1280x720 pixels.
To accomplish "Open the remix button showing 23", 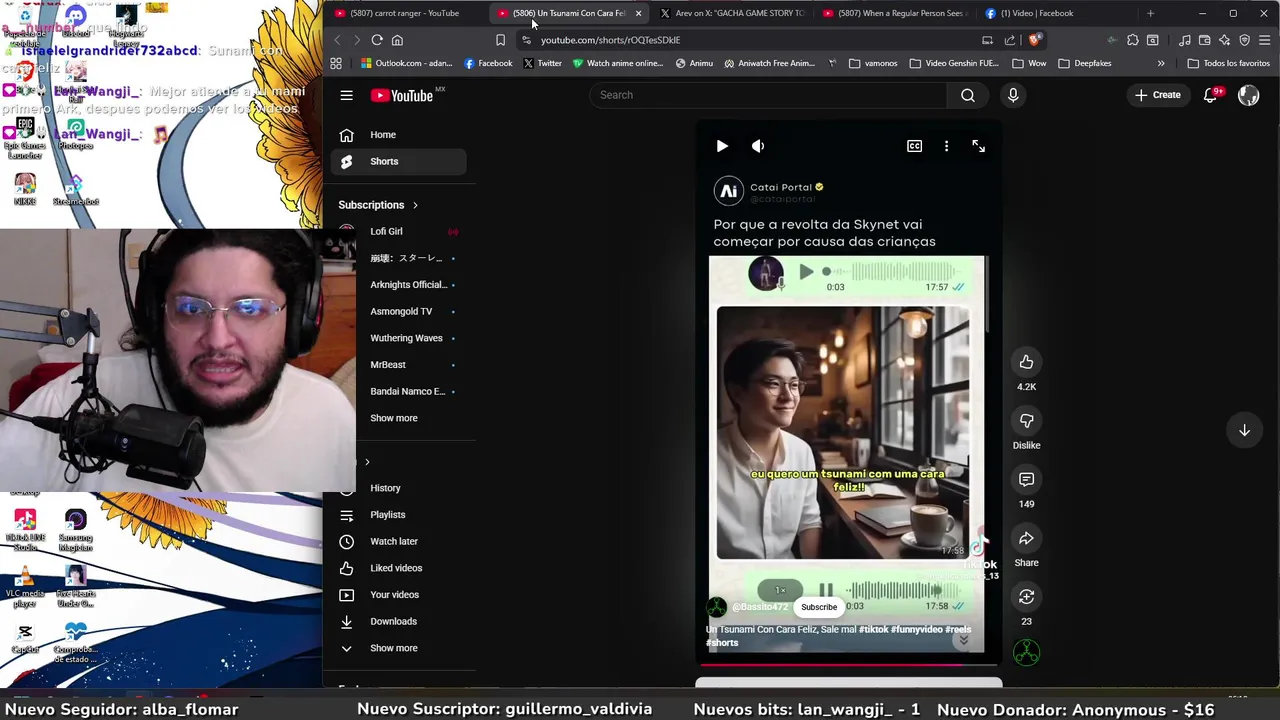I will [1026, 597].
